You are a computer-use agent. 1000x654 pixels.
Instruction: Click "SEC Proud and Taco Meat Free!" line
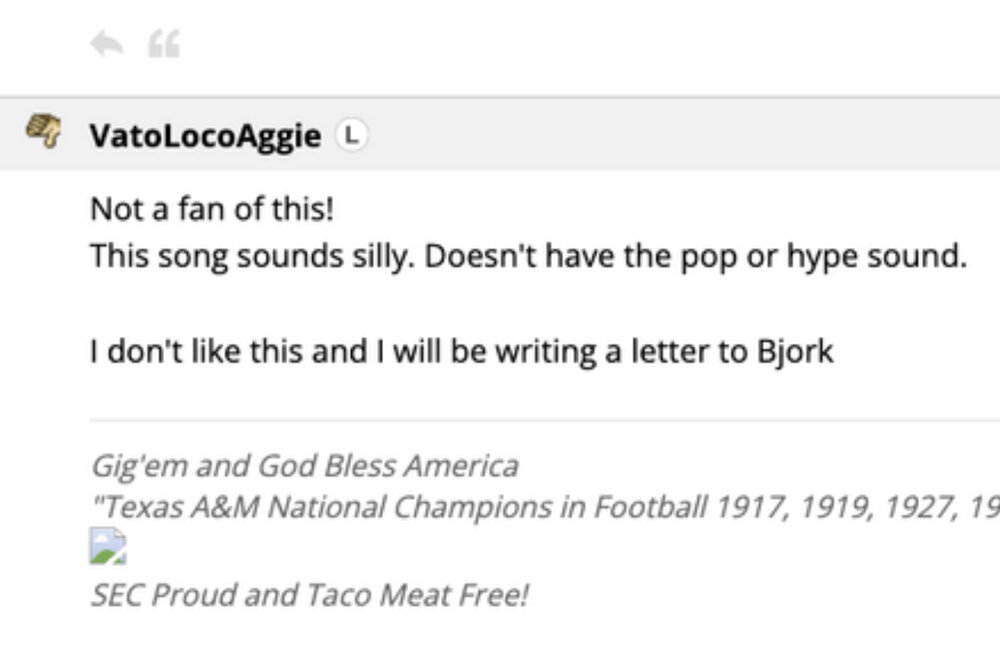tap(309, 595)
